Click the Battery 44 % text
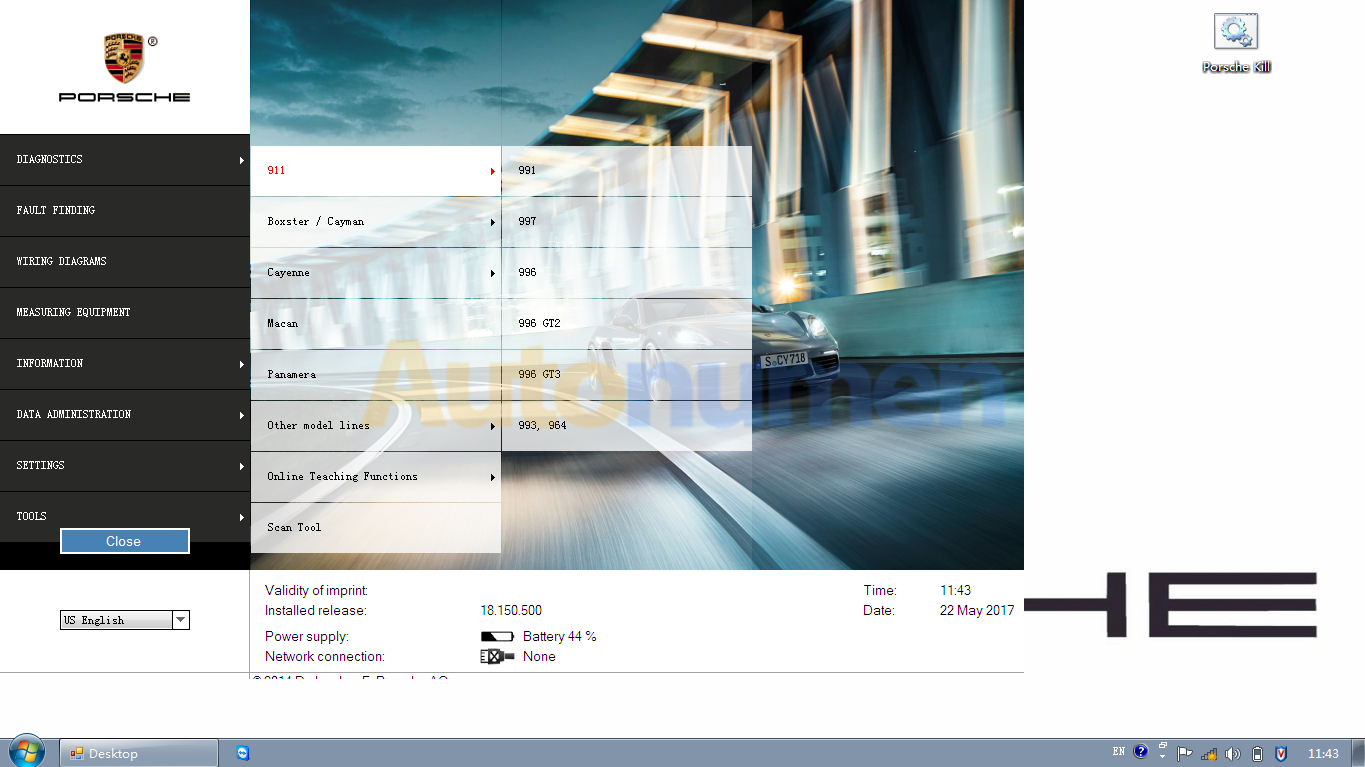1365x767 pixels. (x=559, y=636)
